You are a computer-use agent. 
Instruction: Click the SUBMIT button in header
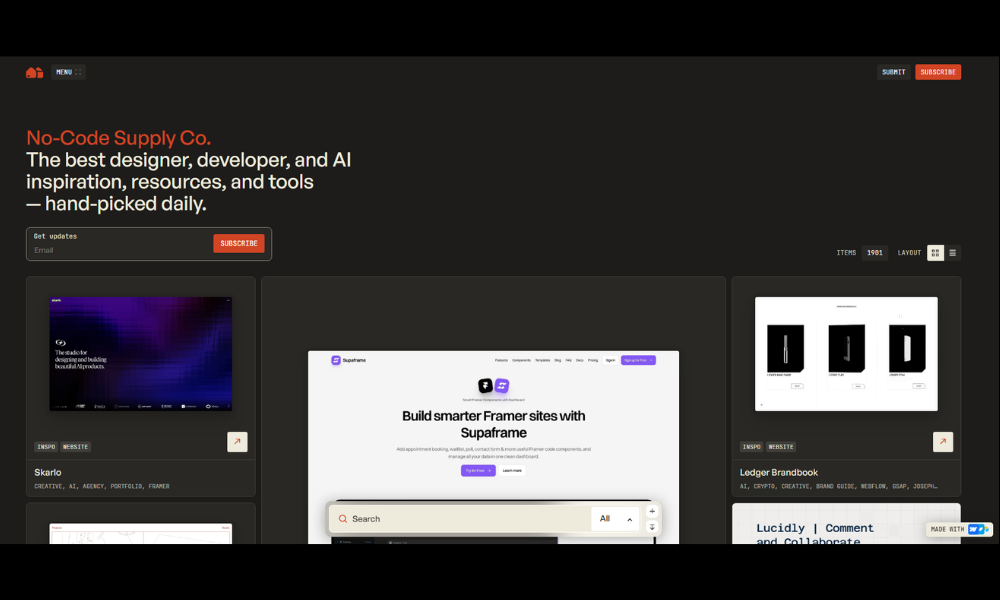(x=893, y=72)
